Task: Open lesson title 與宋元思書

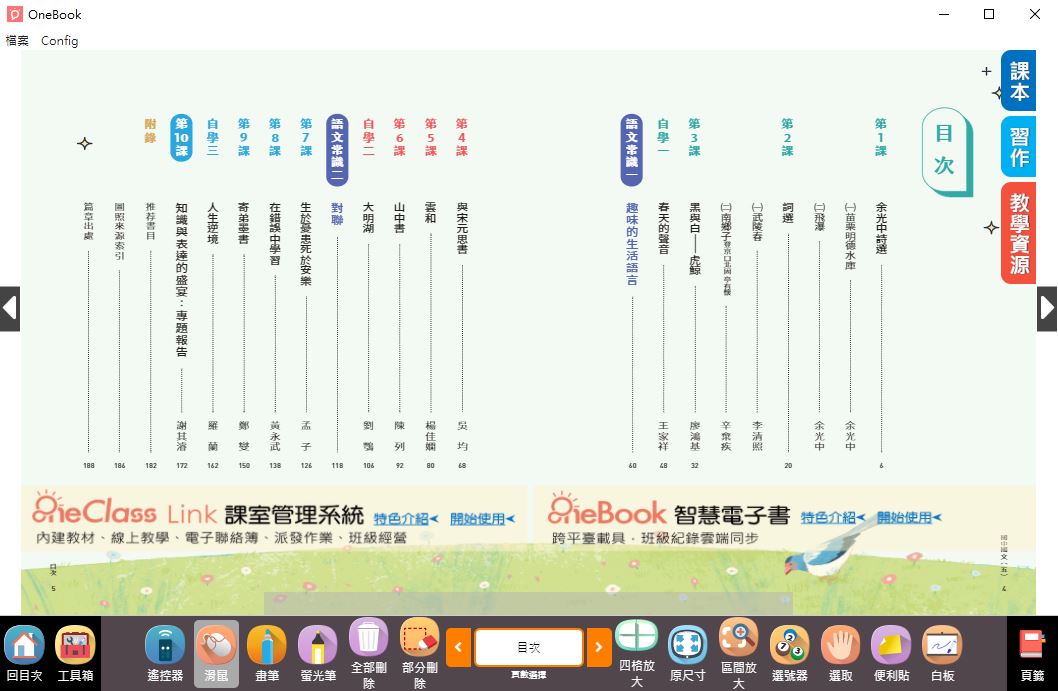Action: [x=462, y=228]
